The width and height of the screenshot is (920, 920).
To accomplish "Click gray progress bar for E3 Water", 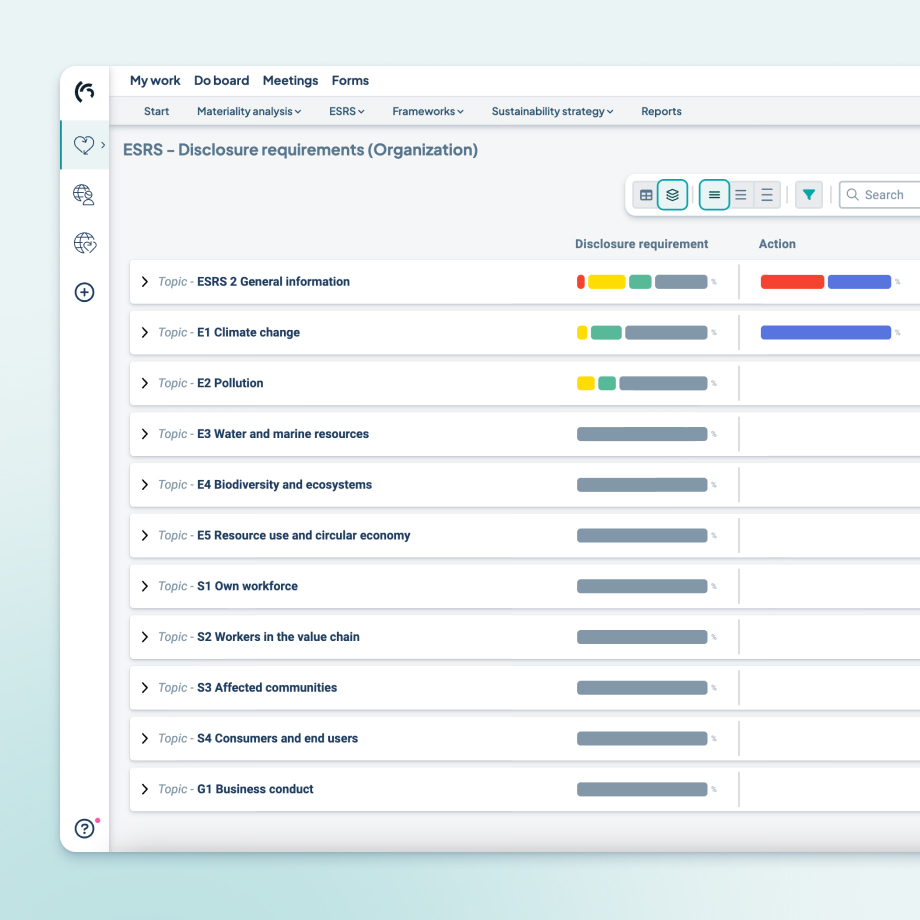I will [642, 434].
